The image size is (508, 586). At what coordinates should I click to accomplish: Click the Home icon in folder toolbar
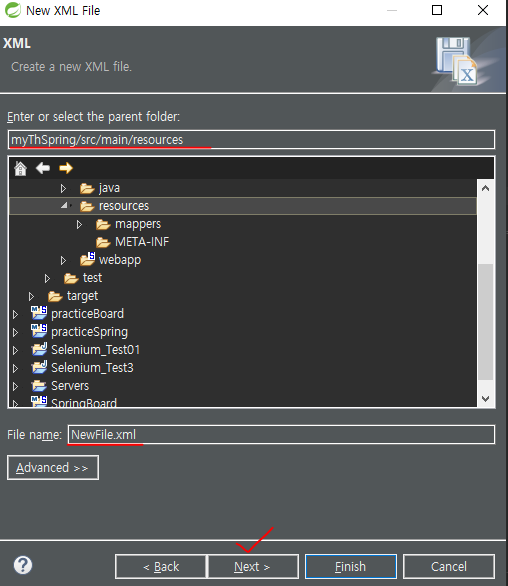coord(20,168)
